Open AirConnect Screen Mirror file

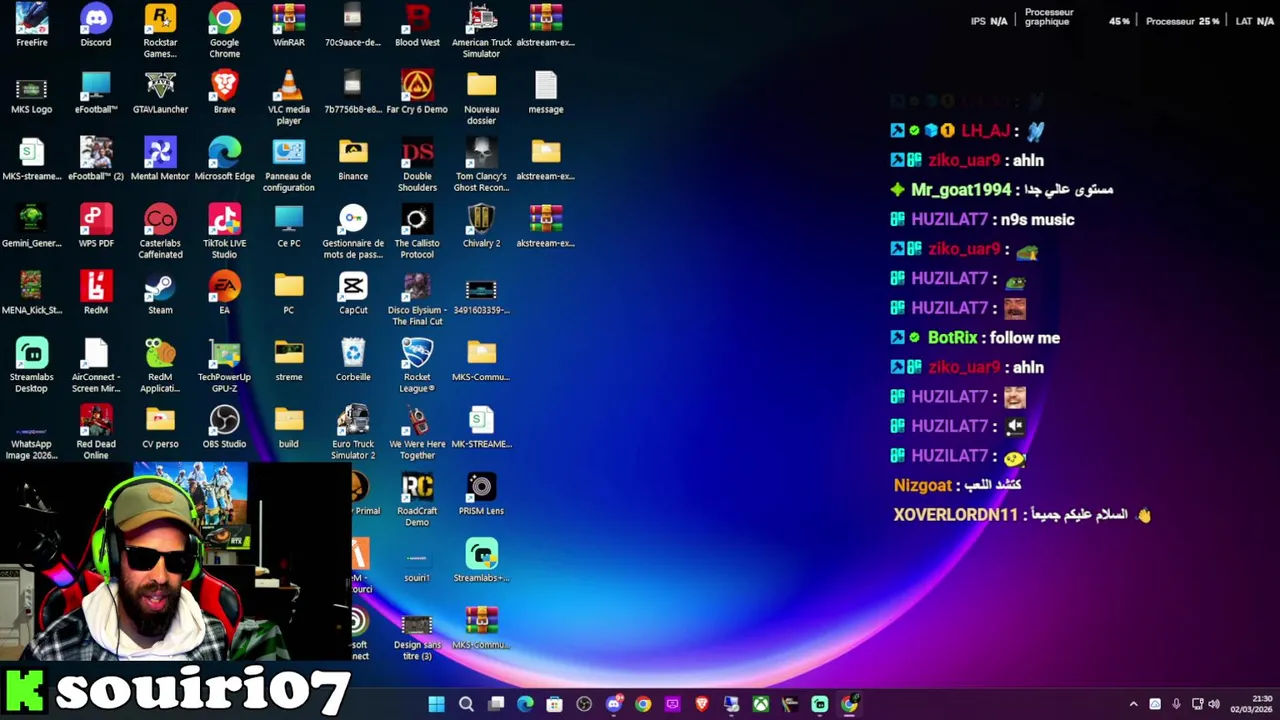(x=96, y=366)
